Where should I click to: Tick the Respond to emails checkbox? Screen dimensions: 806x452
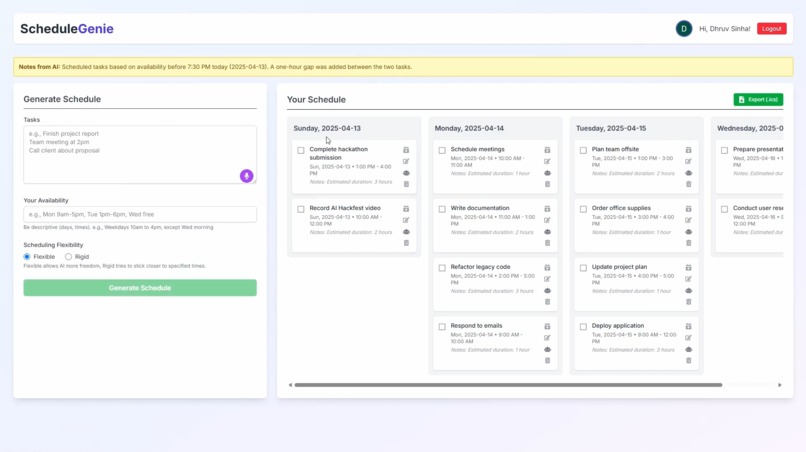click(x=442, y=327)
